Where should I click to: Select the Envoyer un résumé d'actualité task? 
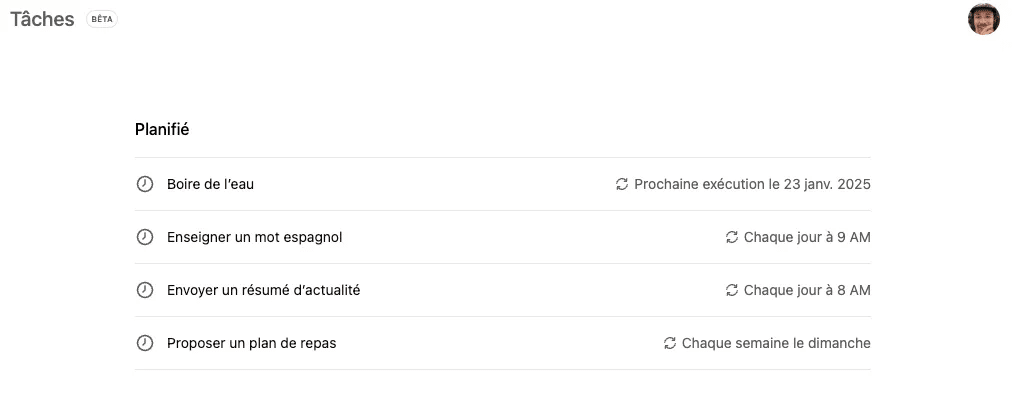point(503,290)
